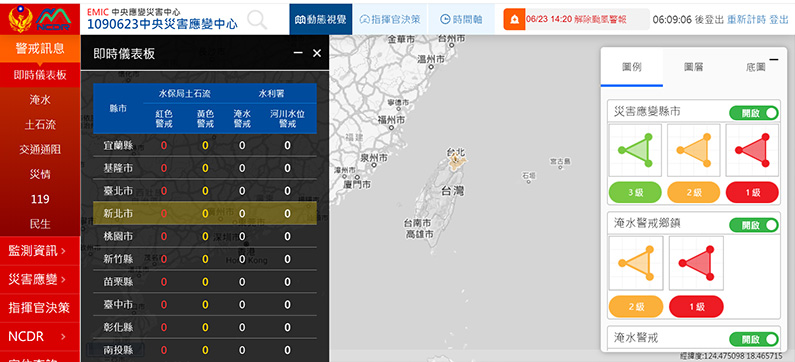Viewport: 795px width, 362px height.
Task: Select 即時儀表板 sidebar item
Action: pos(40,75)
